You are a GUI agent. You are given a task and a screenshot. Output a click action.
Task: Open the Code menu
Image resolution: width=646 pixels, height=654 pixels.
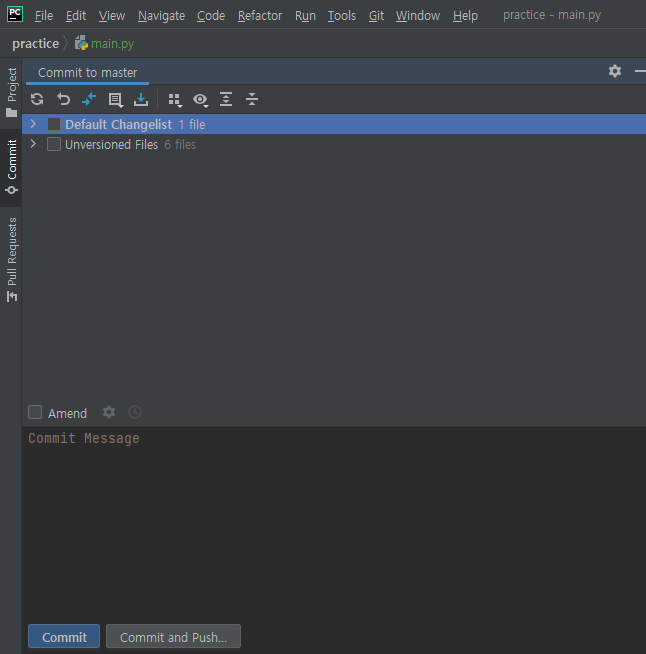[x=211, y=15]
